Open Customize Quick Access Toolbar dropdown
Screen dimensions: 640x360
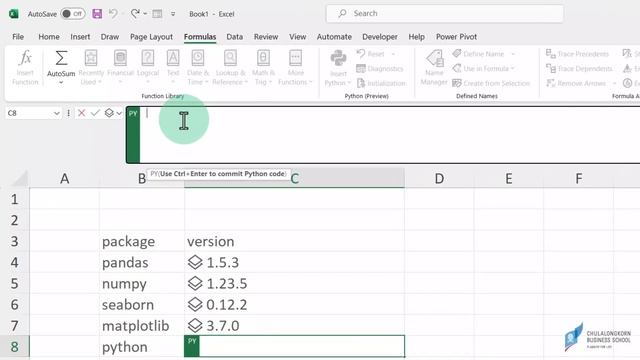pyautogui.click(x=173, y=14)
